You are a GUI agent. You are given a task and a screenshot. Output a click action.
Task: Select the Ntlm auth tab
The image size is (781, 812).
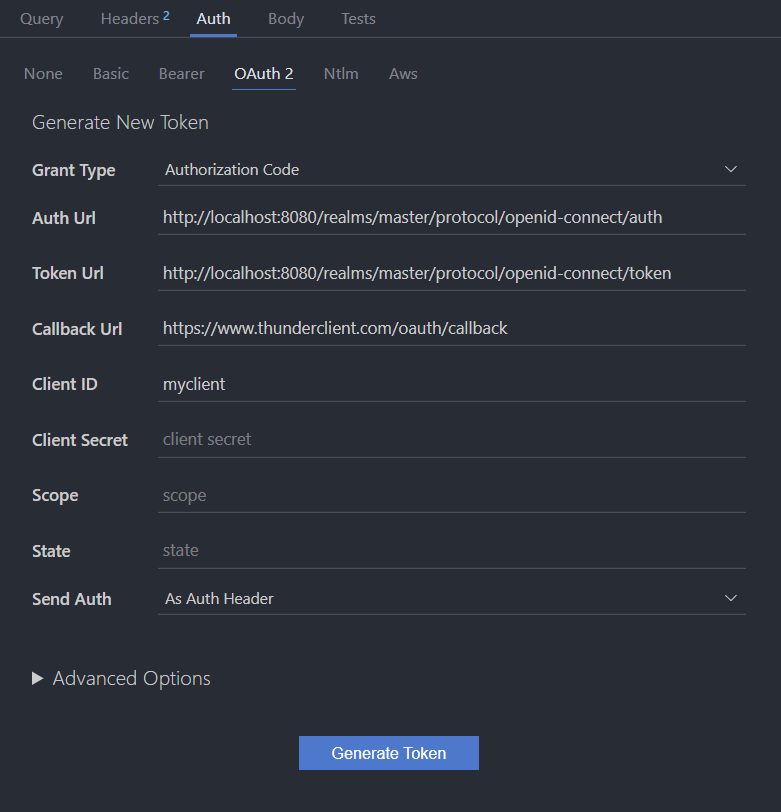[341, 74]
